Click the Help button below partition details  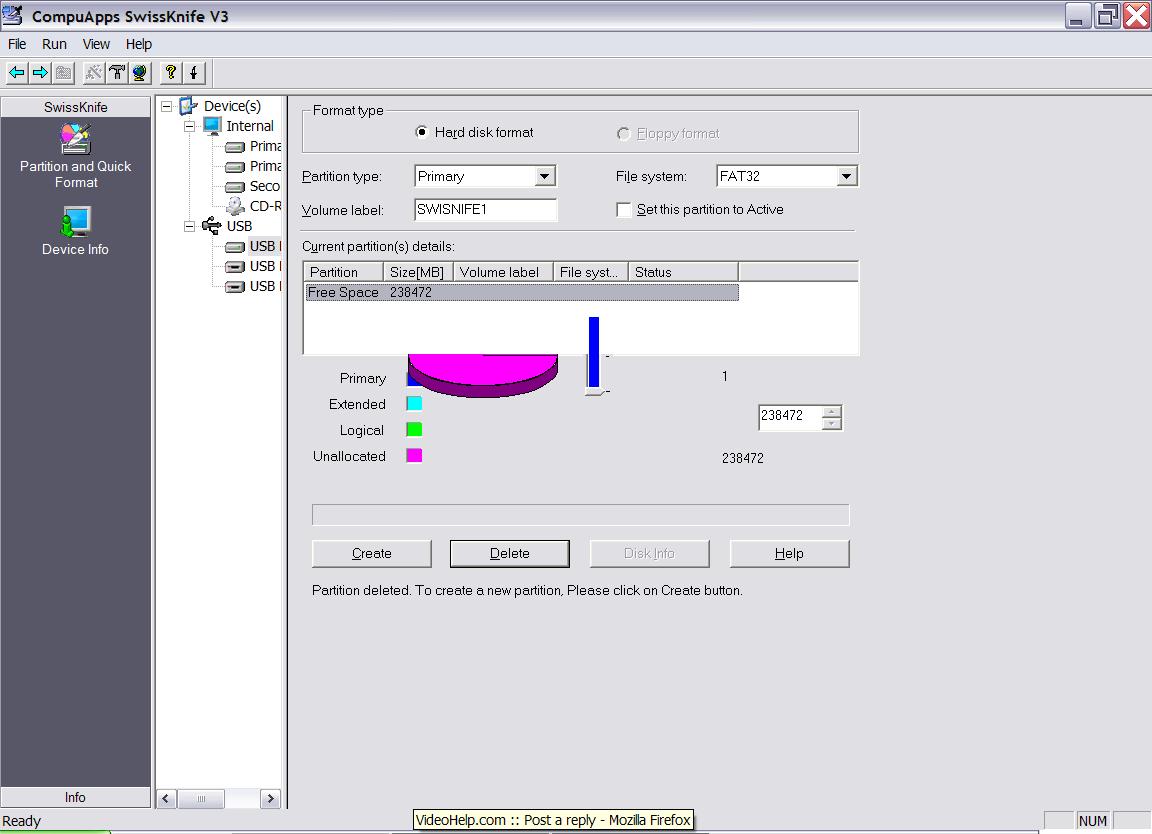(789, 553)
